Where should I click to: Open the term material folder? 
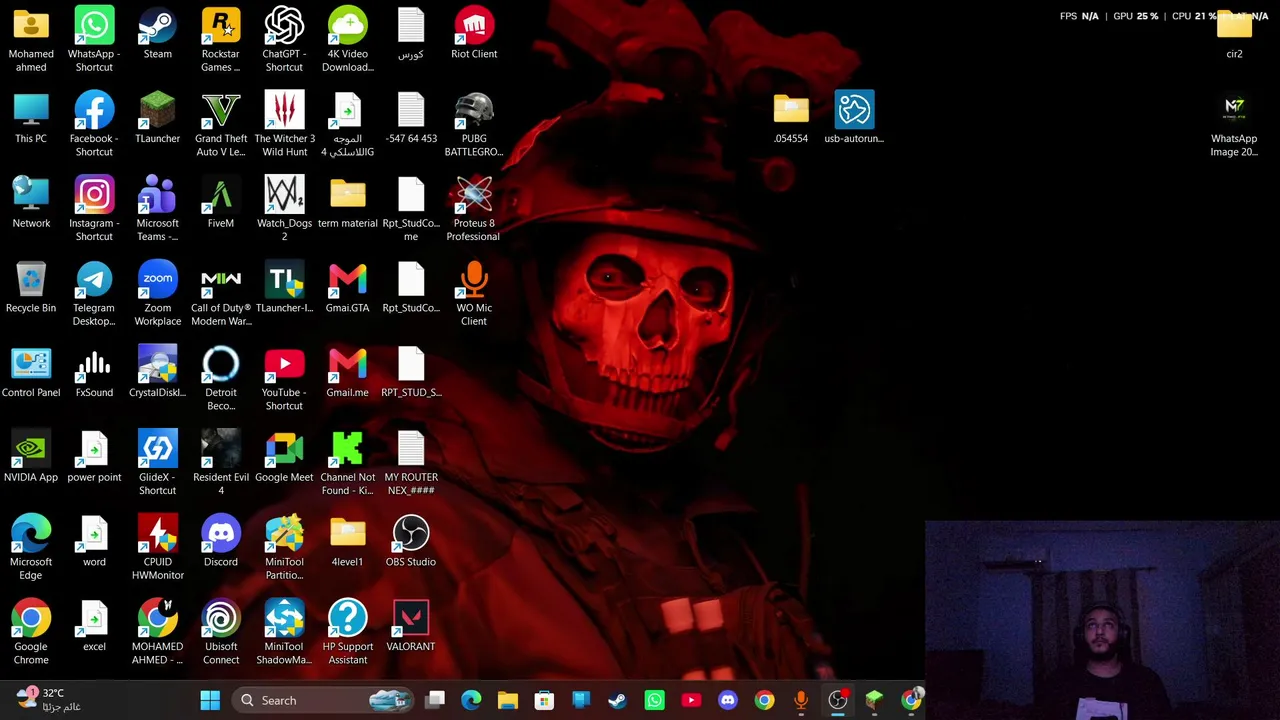pyautogui.click(x=347, y=203)
